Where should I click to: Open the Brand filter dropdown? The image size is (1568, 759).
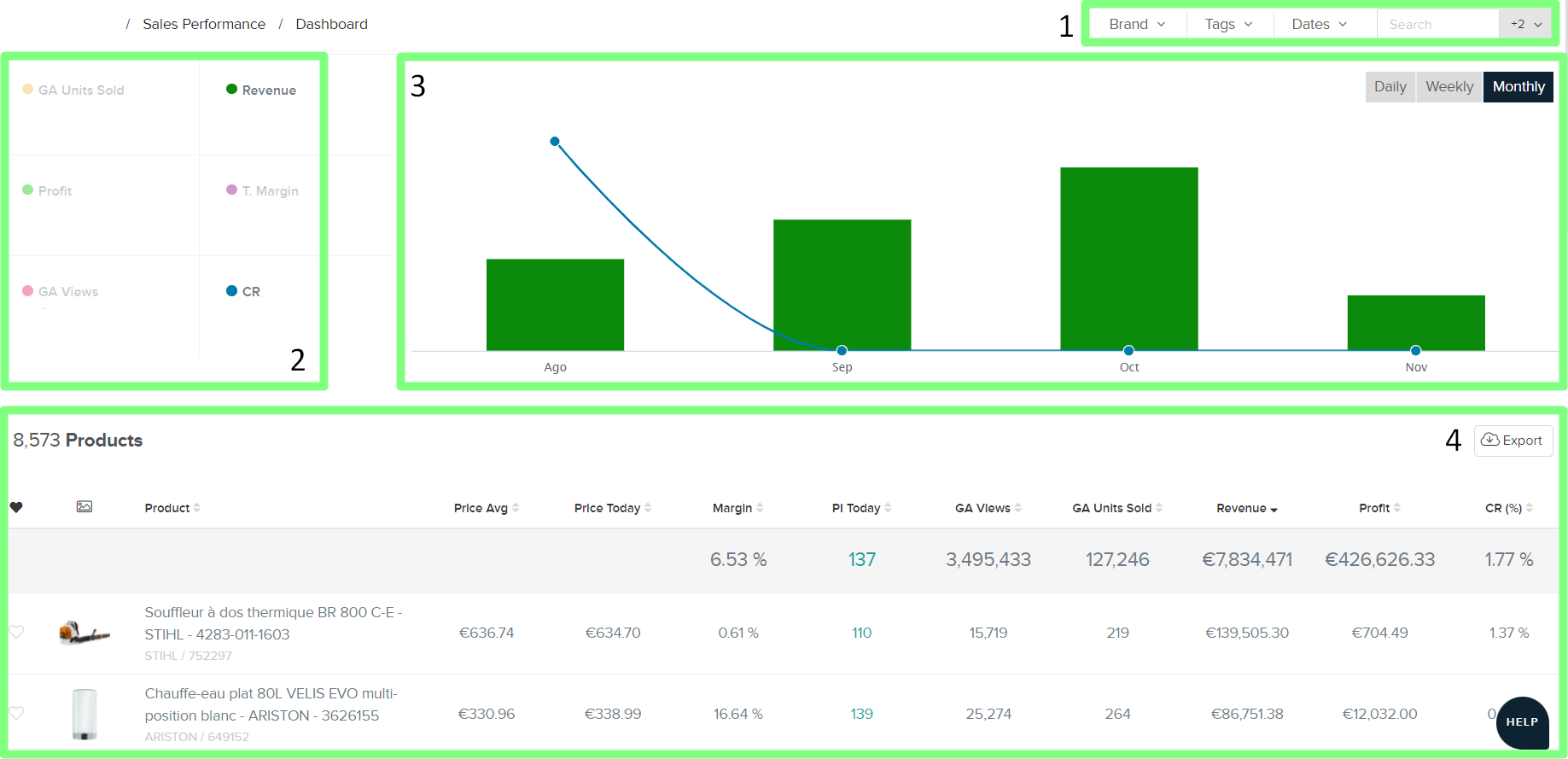point(1136,25)
